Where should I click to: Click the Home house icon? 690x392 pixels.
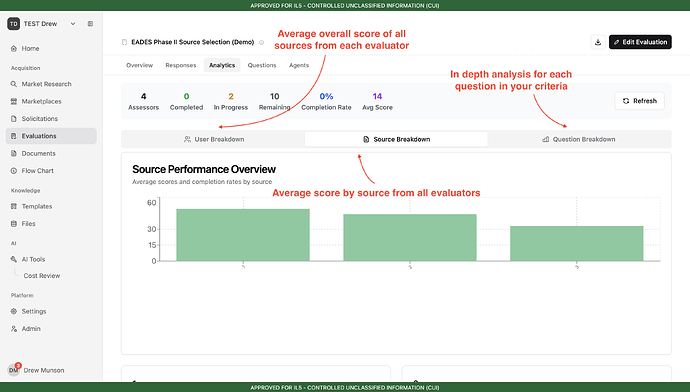coord(14,48)
